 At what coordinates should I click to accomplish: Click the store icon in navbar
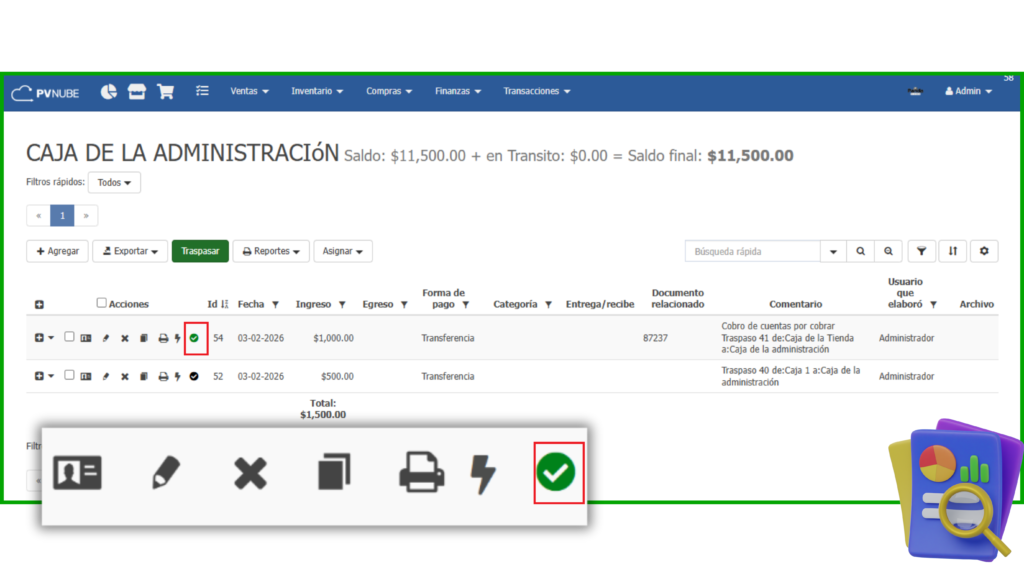pyautogui.click(x=137, y=91)
